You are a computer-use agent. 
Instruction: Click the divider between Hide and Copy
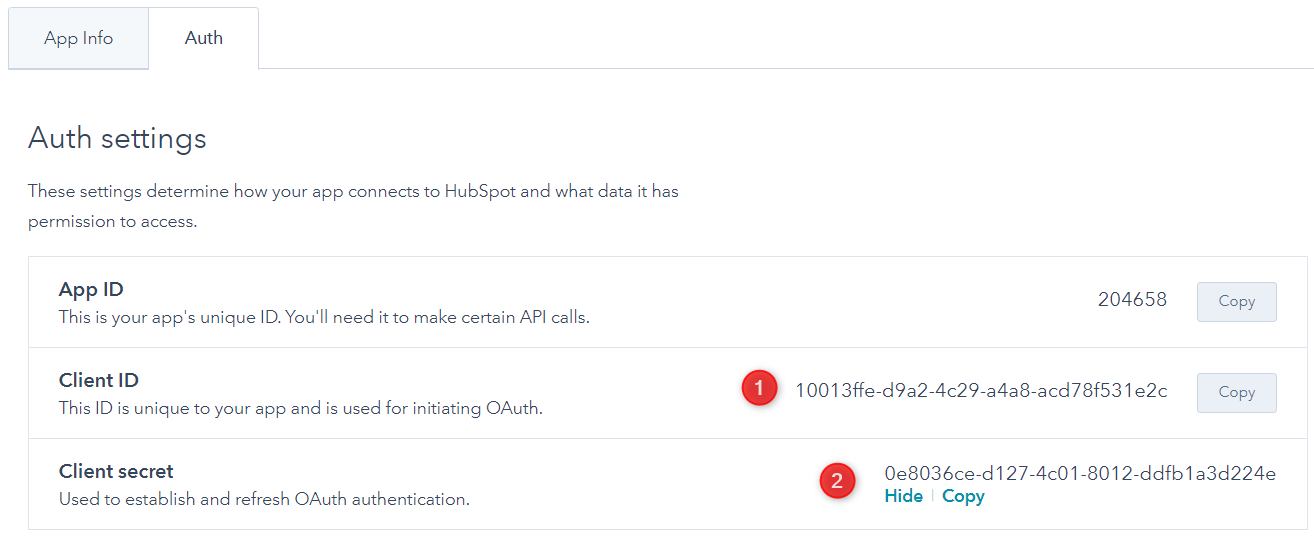(932, 496)
